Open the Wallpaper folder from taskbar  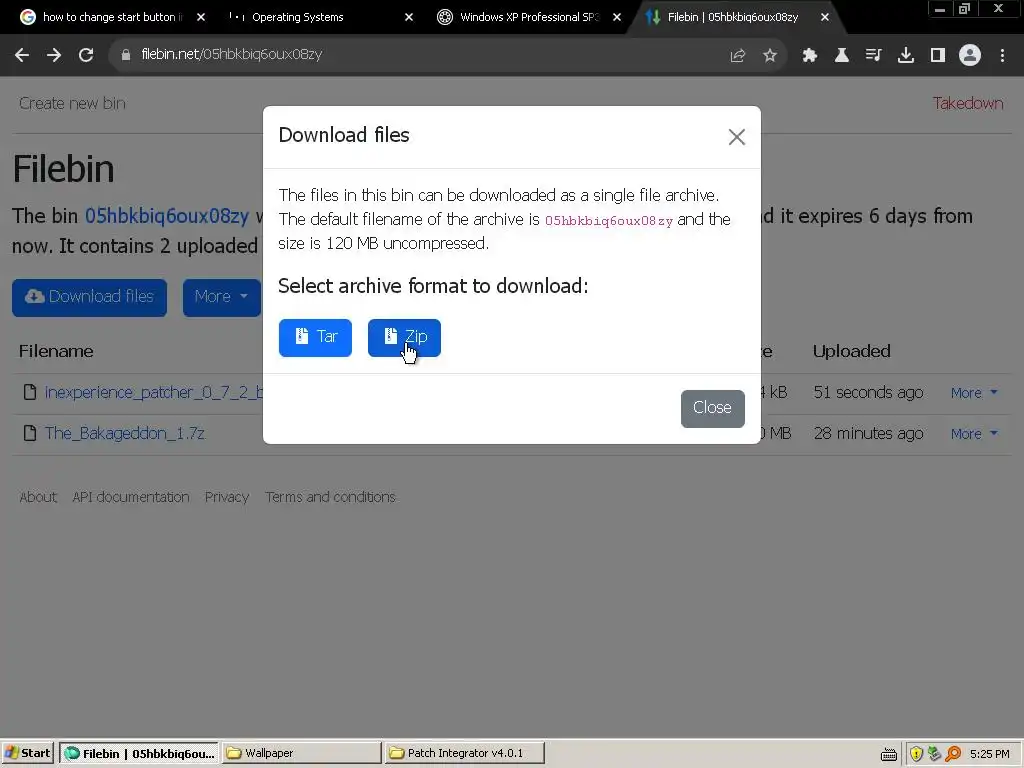coord(302,753)
